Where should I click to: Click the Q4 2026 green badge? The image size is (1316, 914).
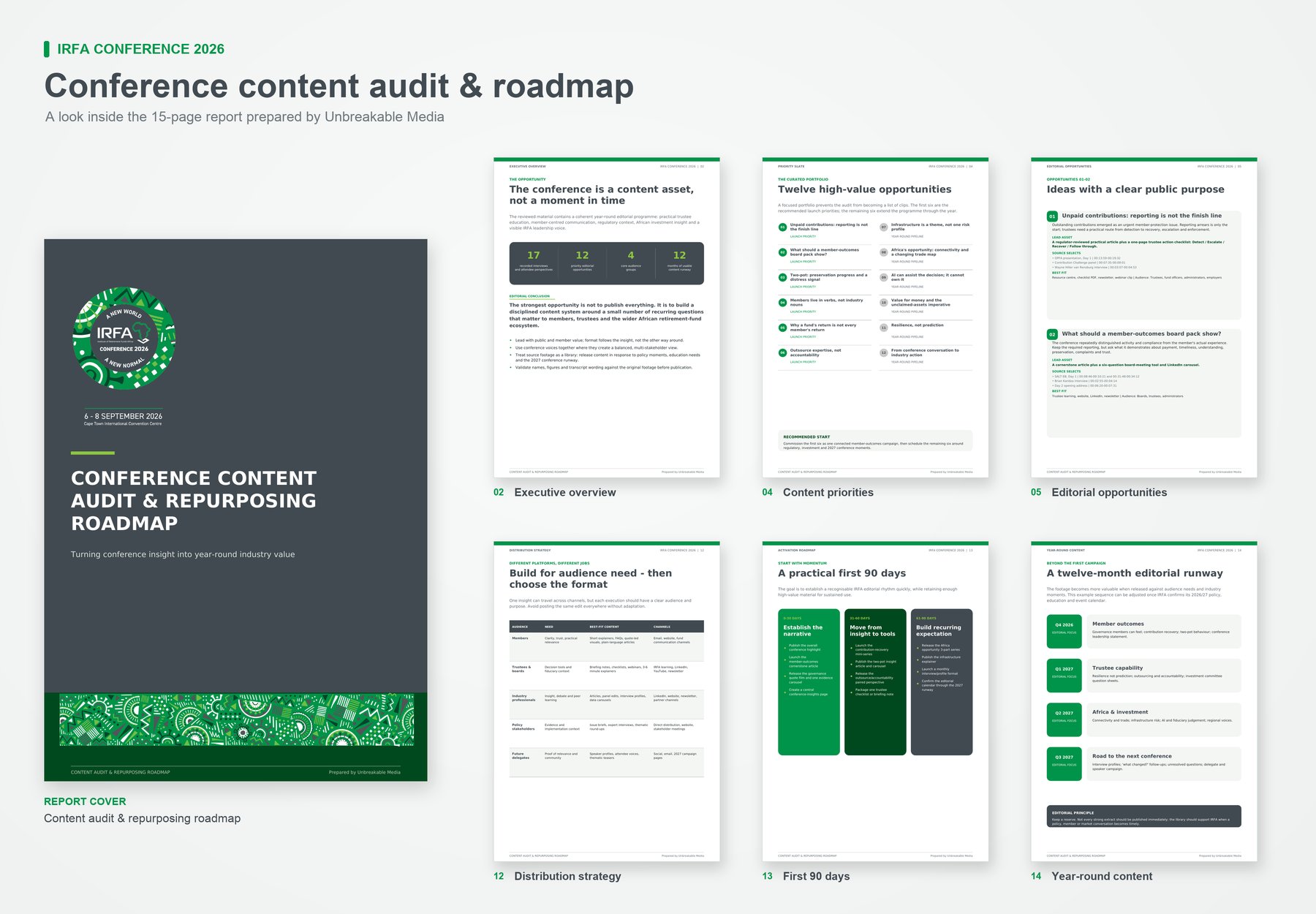[1064, 631]
